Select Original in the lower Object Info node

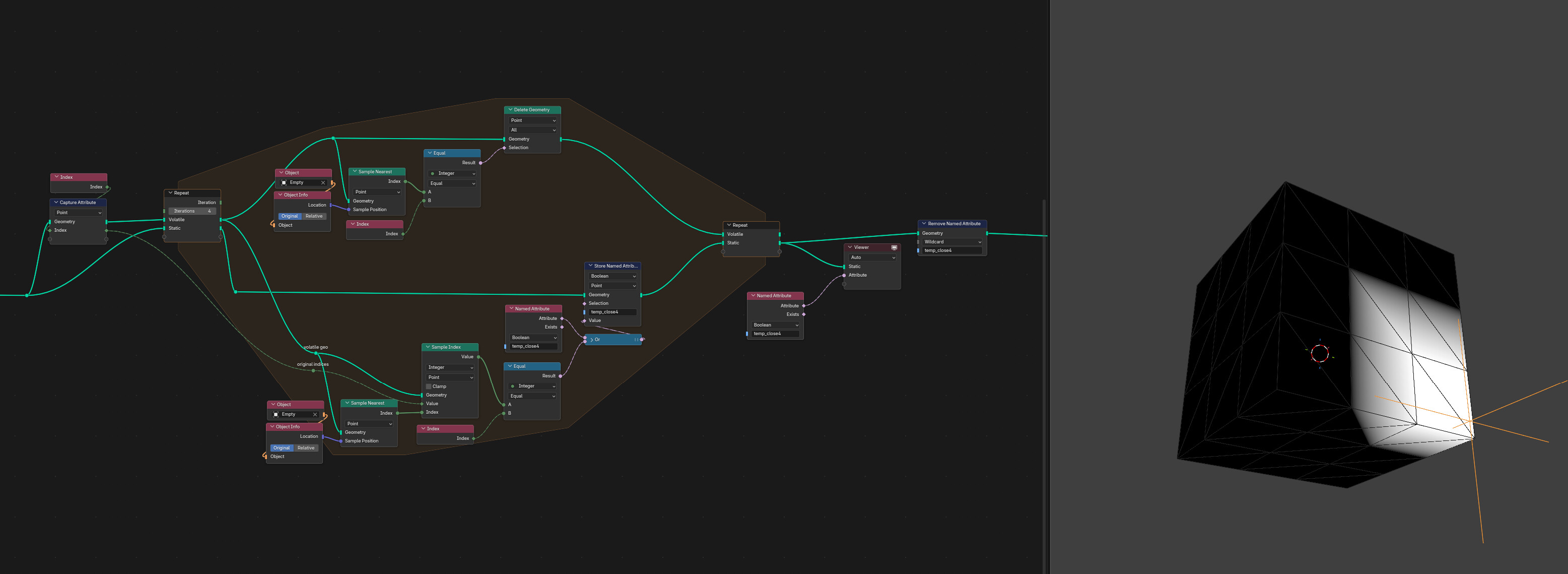coord(282,448)
